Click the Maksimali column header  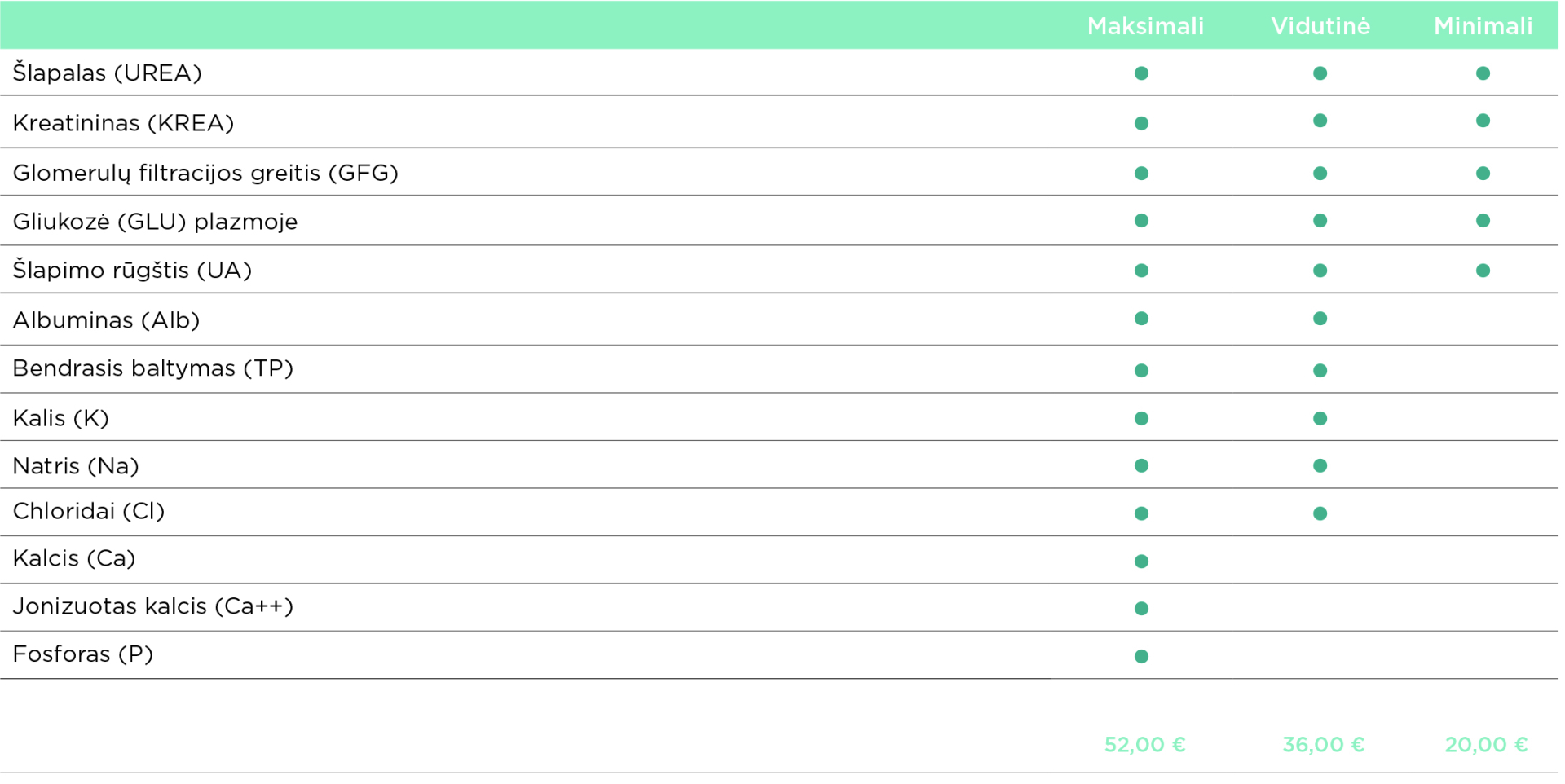pos(1144,26)
